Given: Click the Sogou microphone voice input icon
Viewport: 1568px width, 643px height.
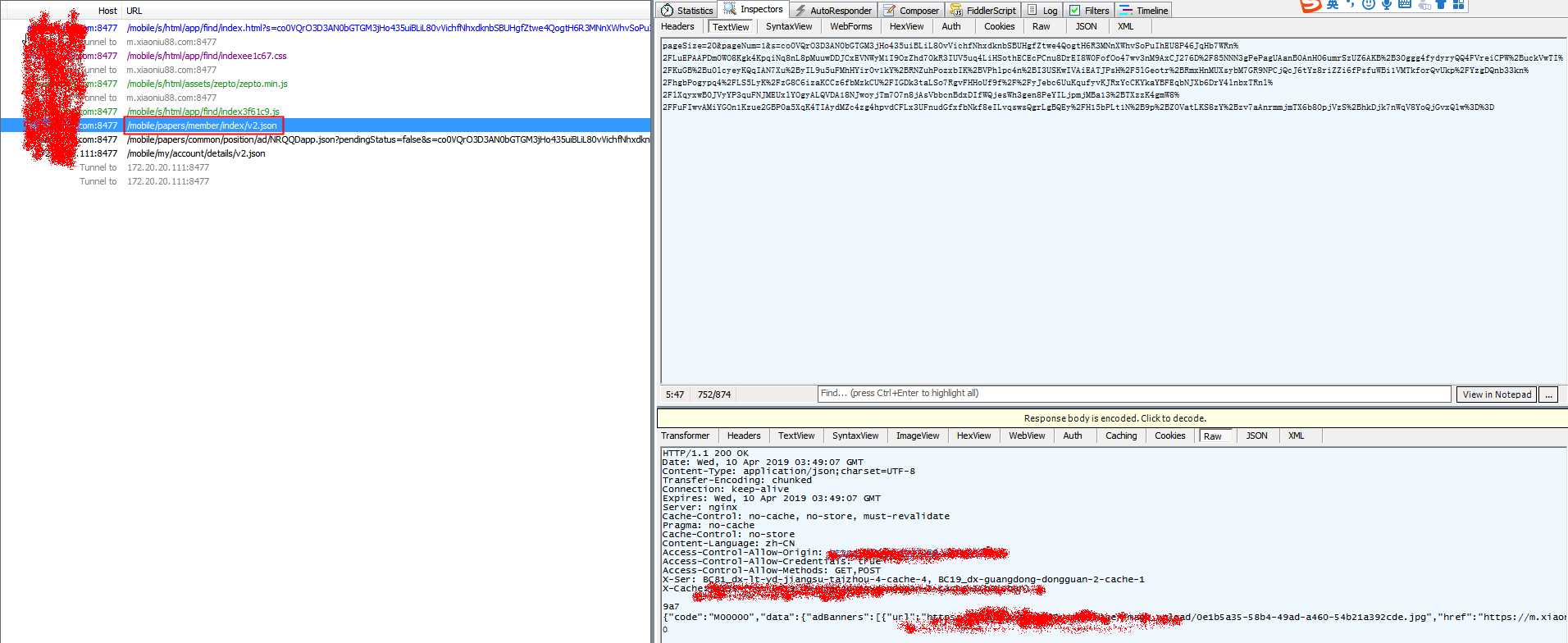Looking at the screenshot, I should tap(1387, 4).
